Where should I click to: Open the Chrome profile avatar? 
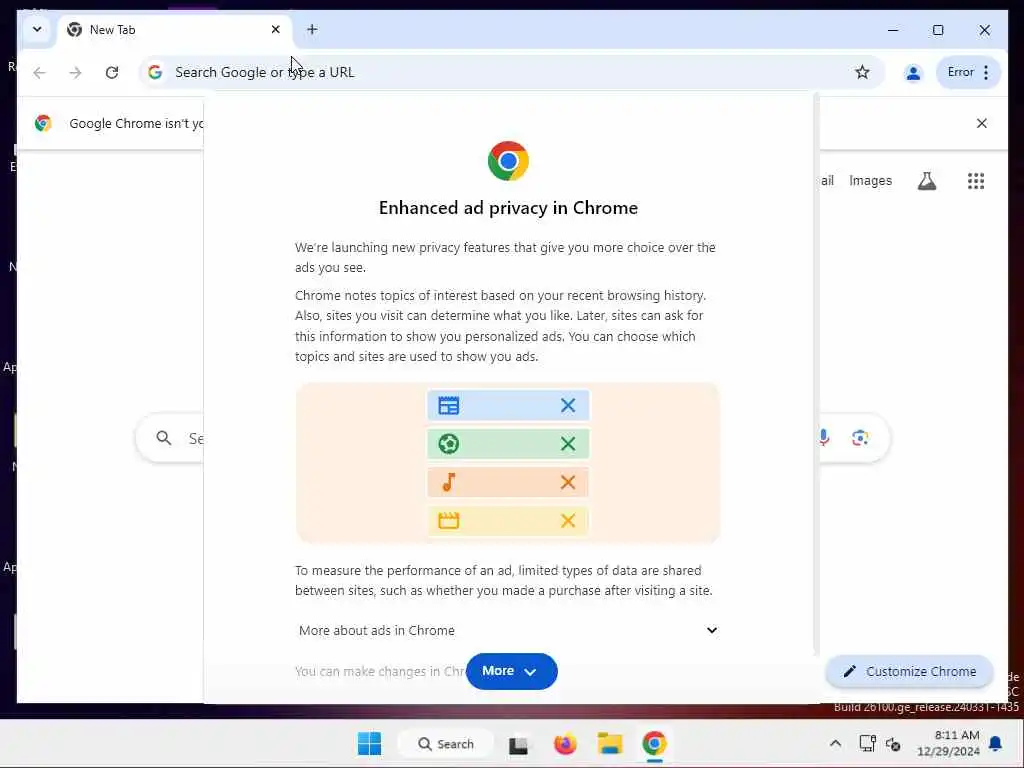913,72
